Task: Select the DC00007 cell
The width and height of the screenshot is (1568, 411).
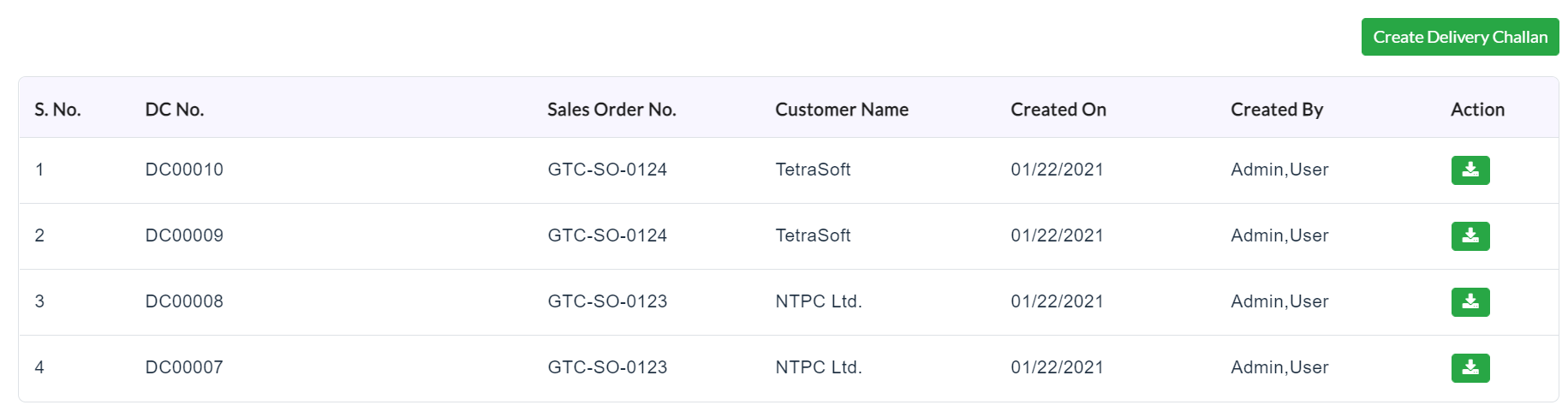Action: point(184,367)
